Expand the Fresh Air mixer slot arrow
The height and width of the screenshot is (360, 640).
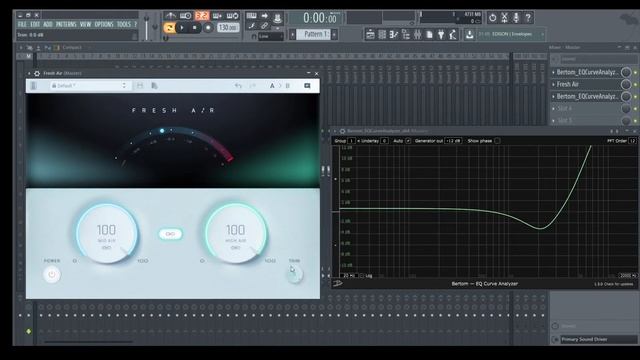coord(553,84)
